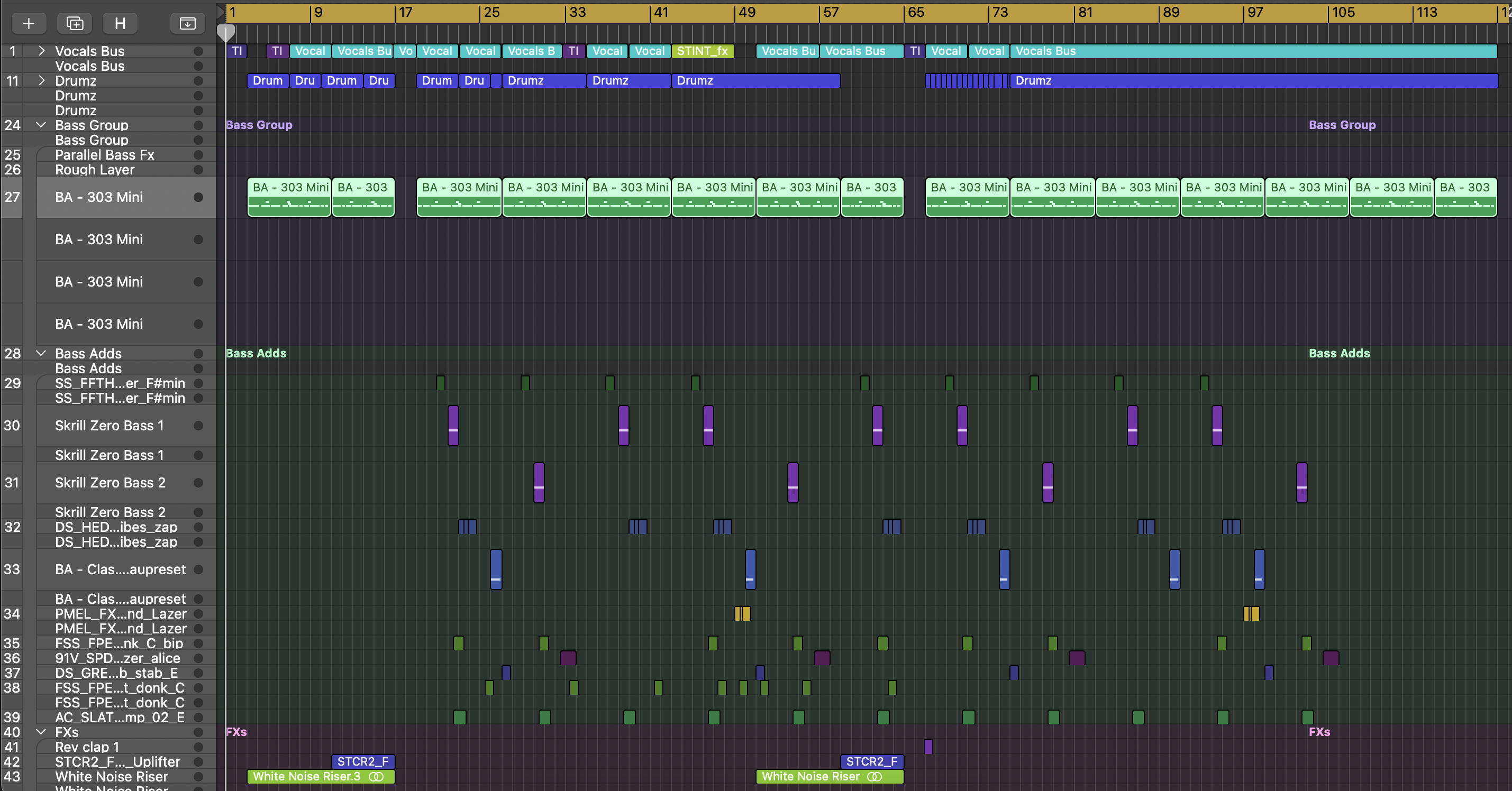
Task: Toggle the bright dot on track 27 BA - 303 Mini
Action: [x=198, y=197]
